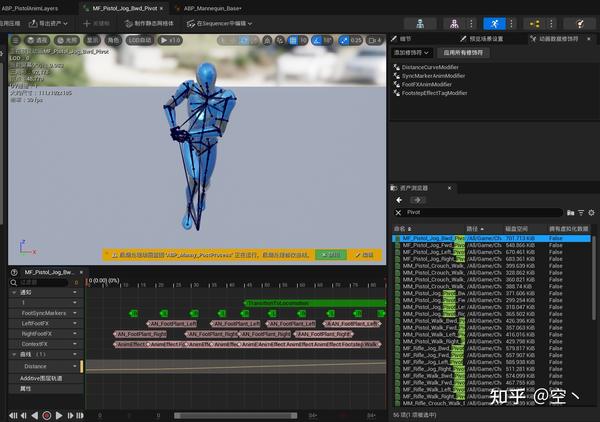Collapse the 曲线 (Curves) track group

tap(14, 354)
